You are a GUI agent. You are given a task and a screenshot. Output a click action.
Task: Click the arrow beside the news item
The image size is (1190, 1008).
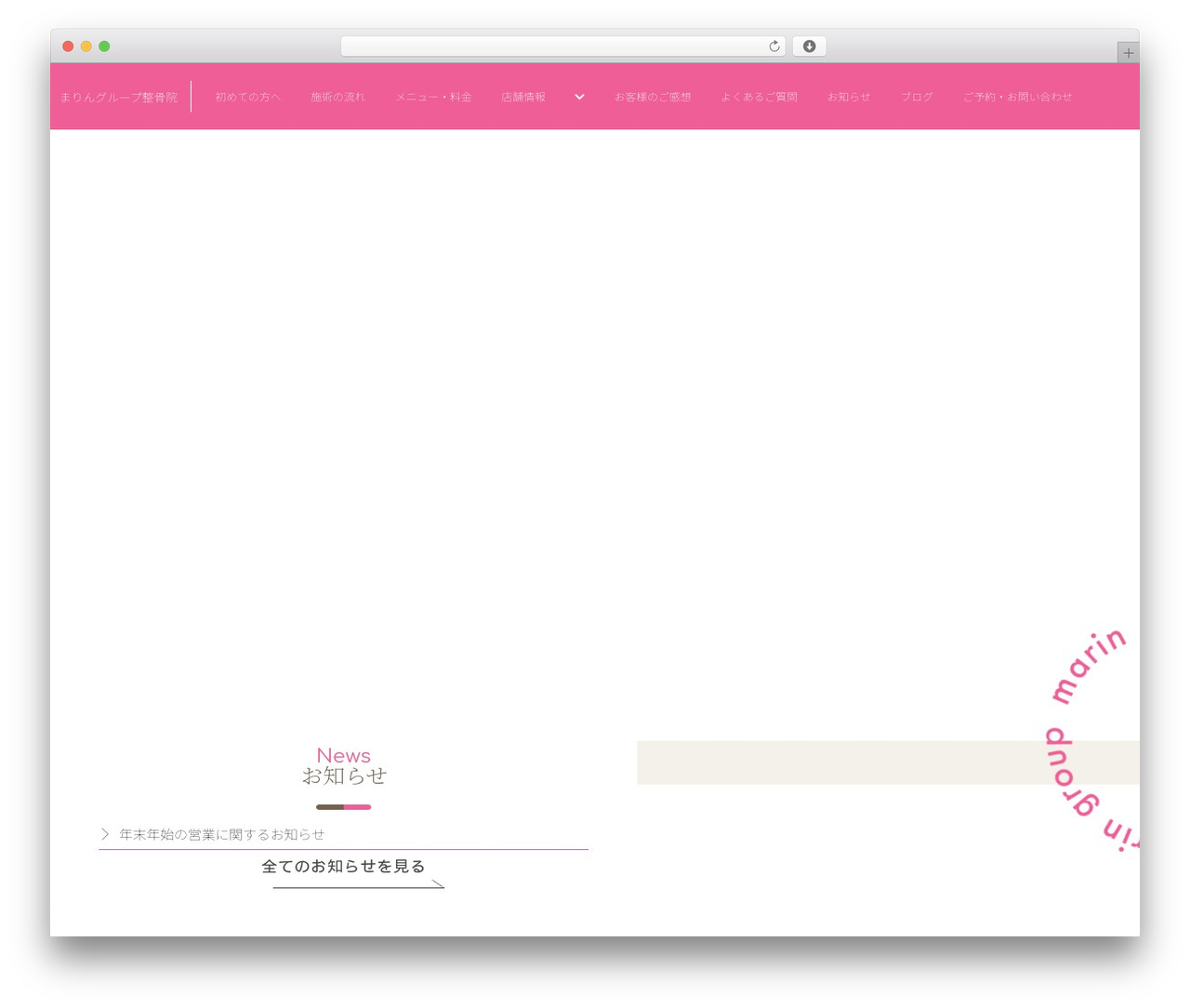pyautogui.click(x=105, y=835)
